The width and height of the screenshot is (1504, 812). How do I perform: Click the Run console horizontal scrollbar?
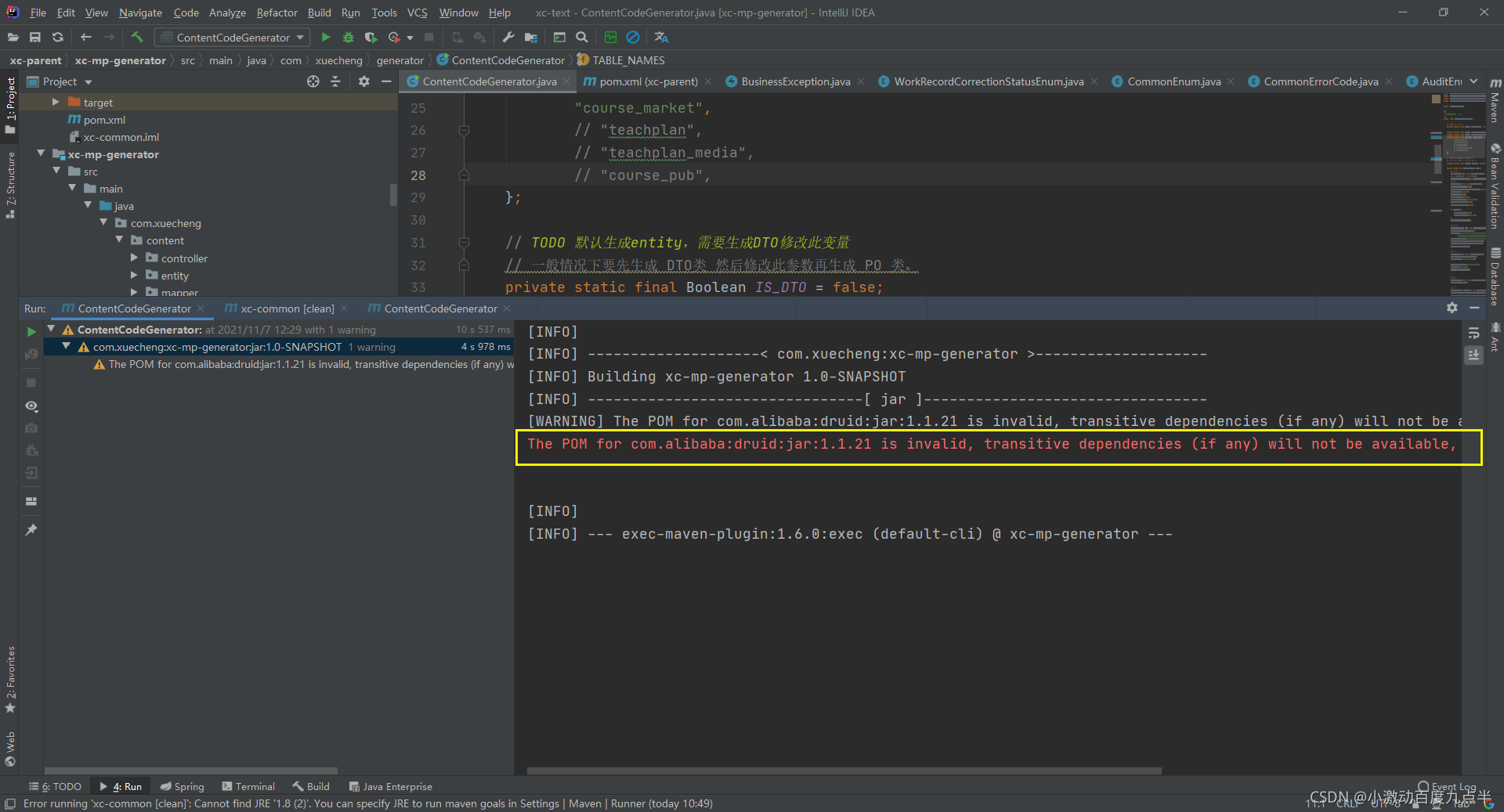point(844,770)
